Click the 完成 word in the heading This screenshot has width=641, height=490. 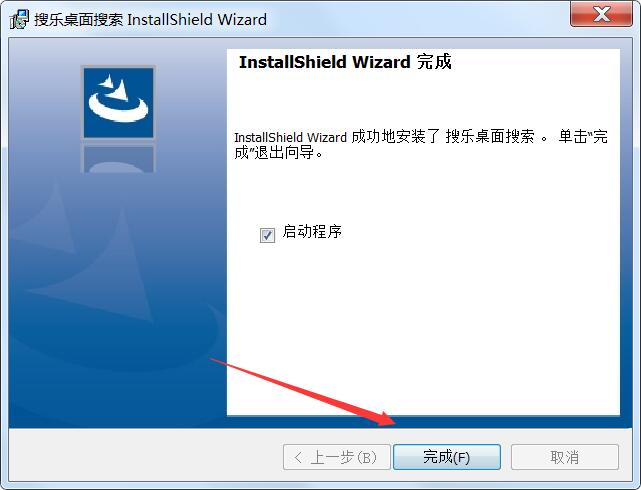(x=434, y=62)
